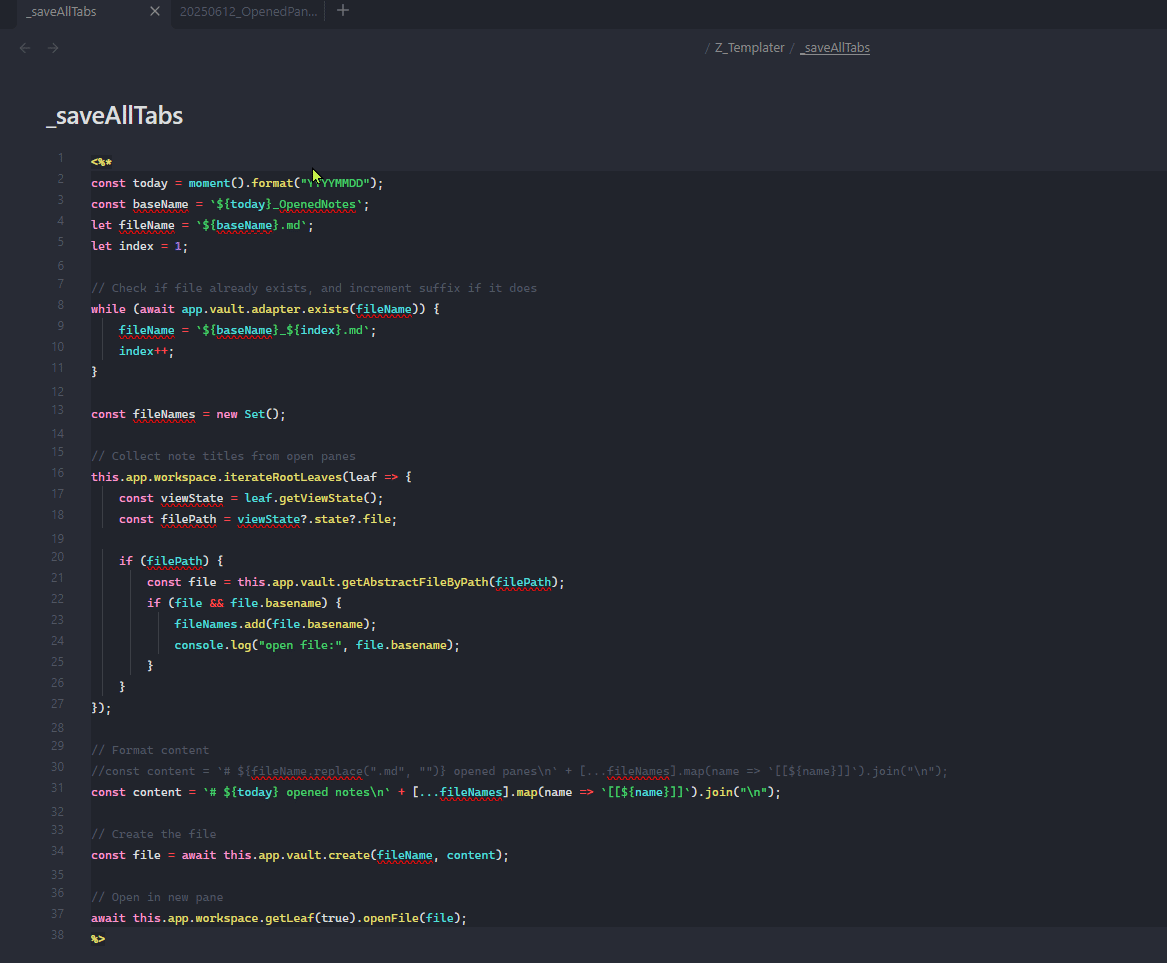Click the "opened notes\n" content line

point(436,792)
